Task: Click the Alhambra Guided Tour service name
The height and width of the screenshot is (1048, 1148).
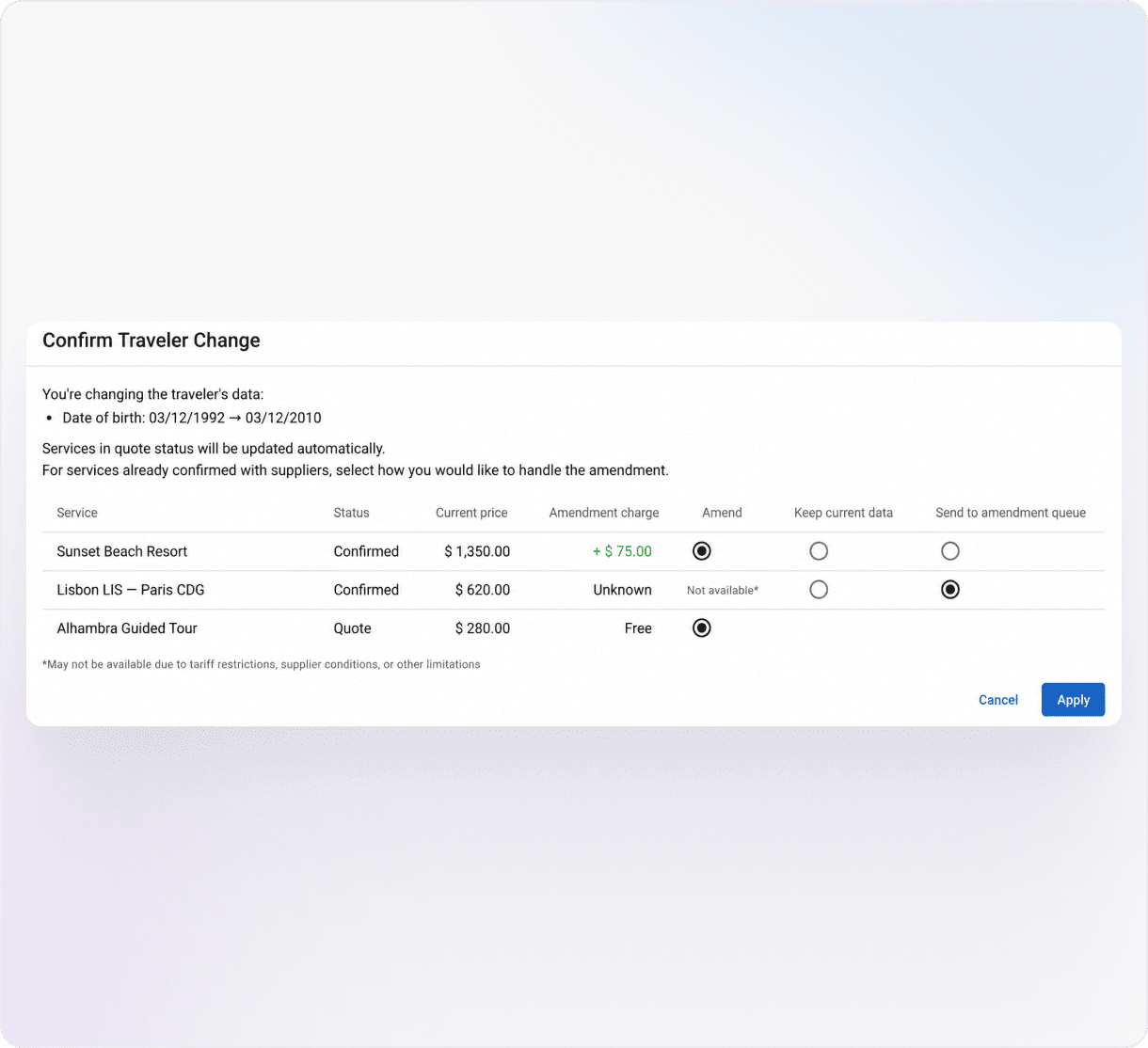Action: pos(127,628)
